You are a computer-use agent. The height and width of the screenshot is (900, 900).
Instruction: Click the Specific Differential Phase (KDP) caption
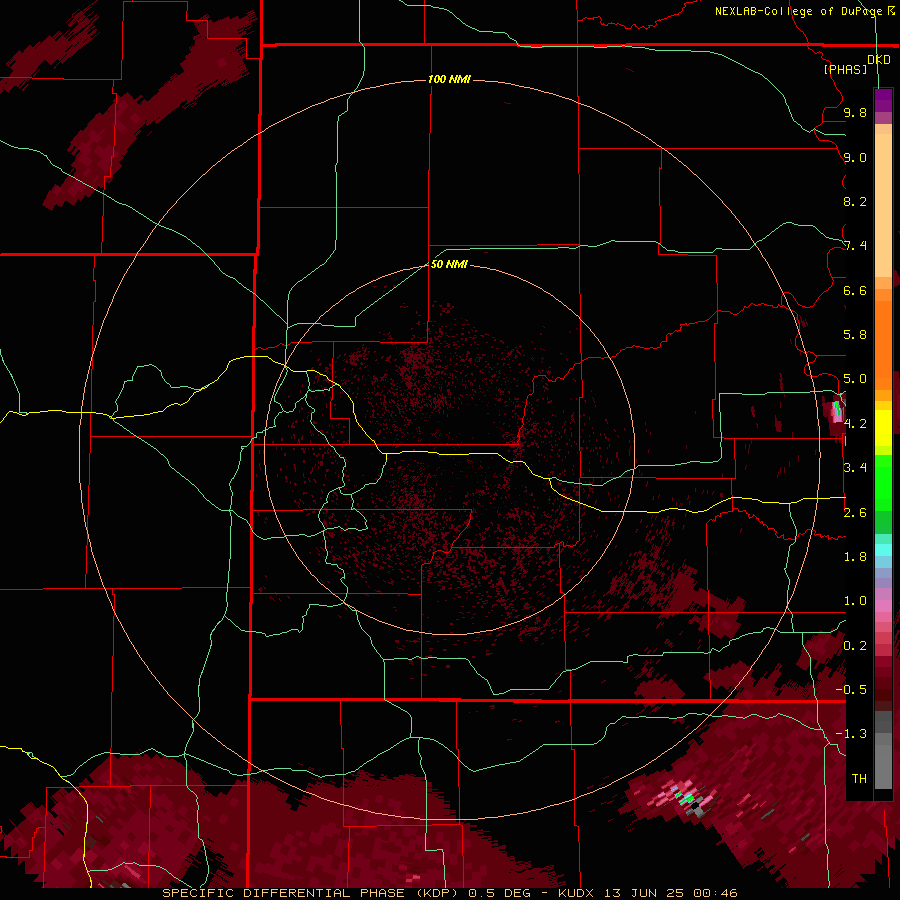point(313,893)
